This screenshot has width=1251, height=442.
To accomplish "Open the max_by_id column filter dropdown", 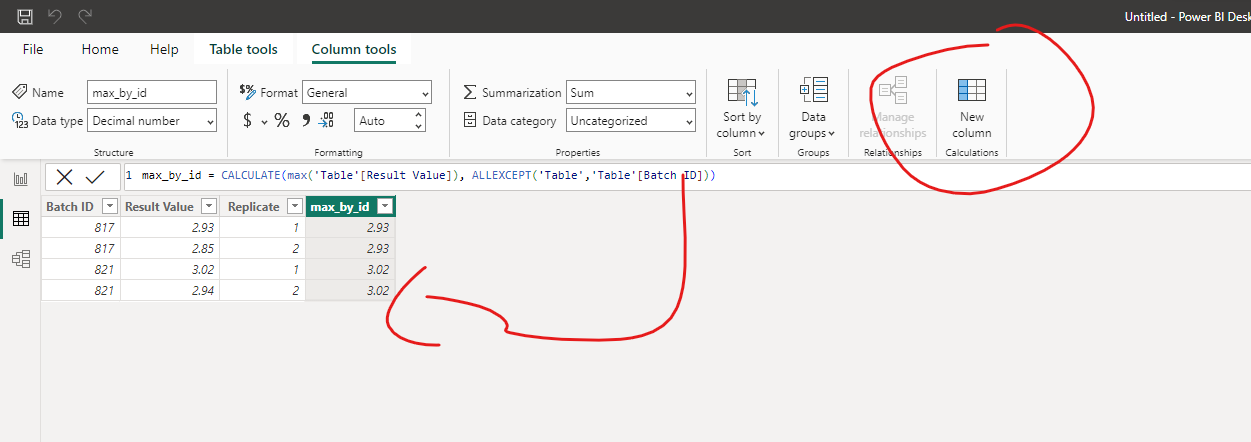I will pos(384,206).
